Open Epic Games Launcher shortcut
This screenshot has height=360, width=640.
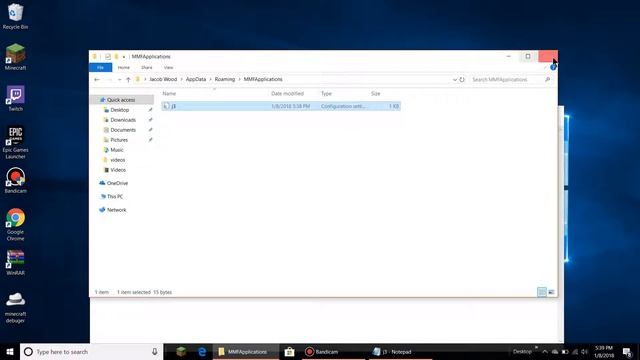tap(16, 142)
